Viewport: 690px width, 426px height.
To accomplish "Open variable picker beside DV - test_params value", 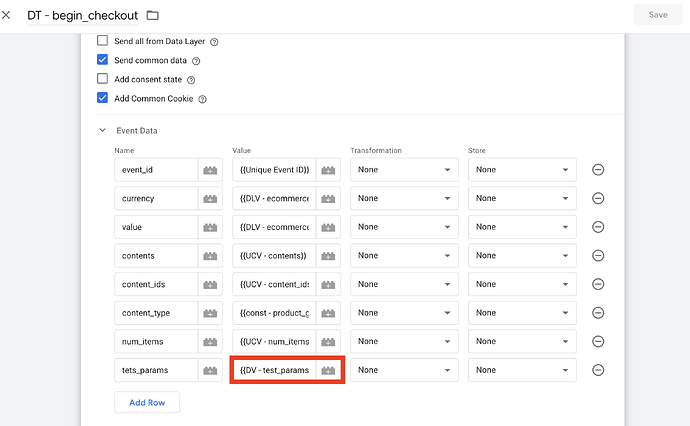I will click(x=328, y=370).
